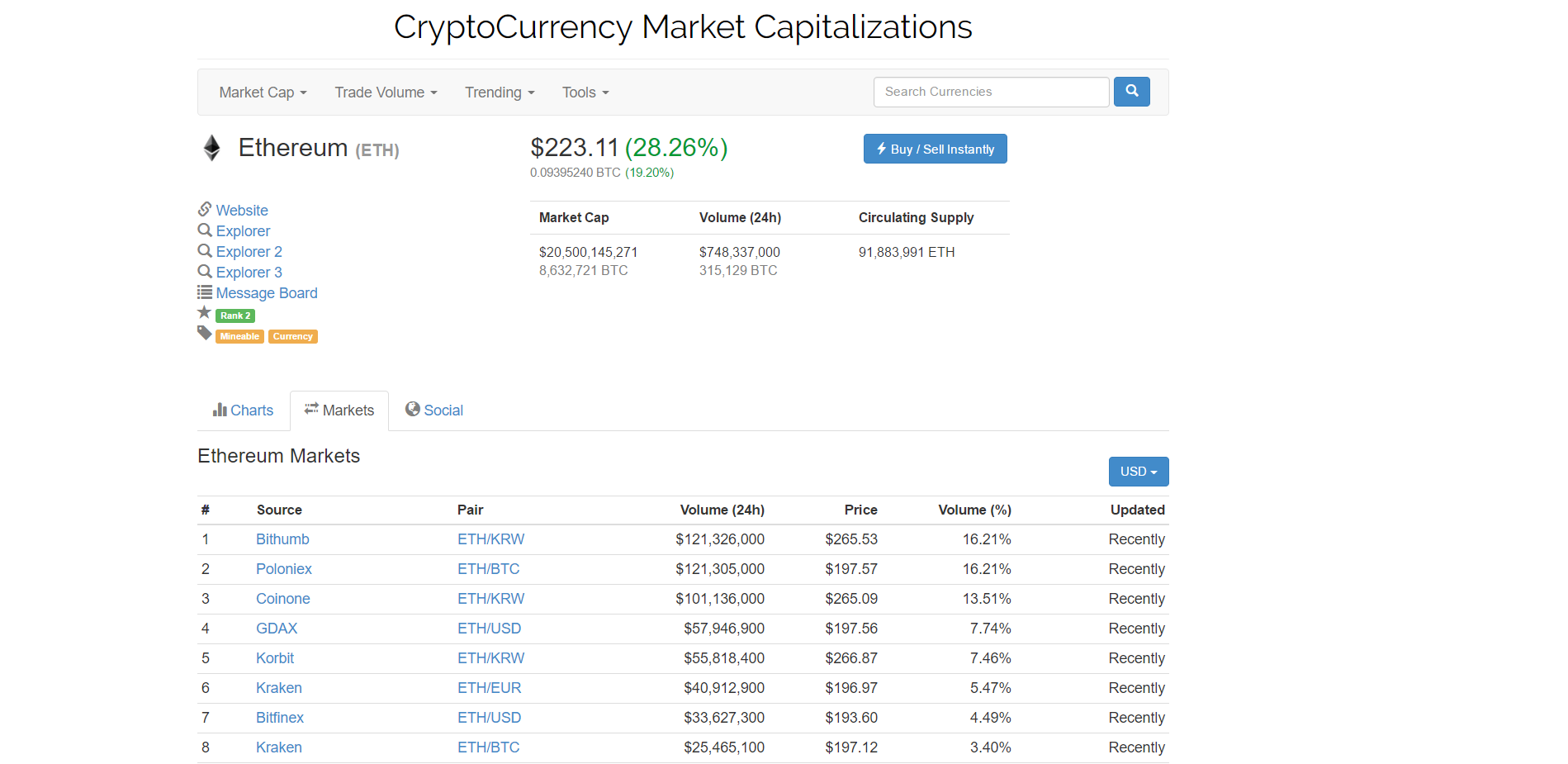Image resolution: width=1568 pixels, height=764 pixels.
Task: Open the Tools menu
Action: 585,93
